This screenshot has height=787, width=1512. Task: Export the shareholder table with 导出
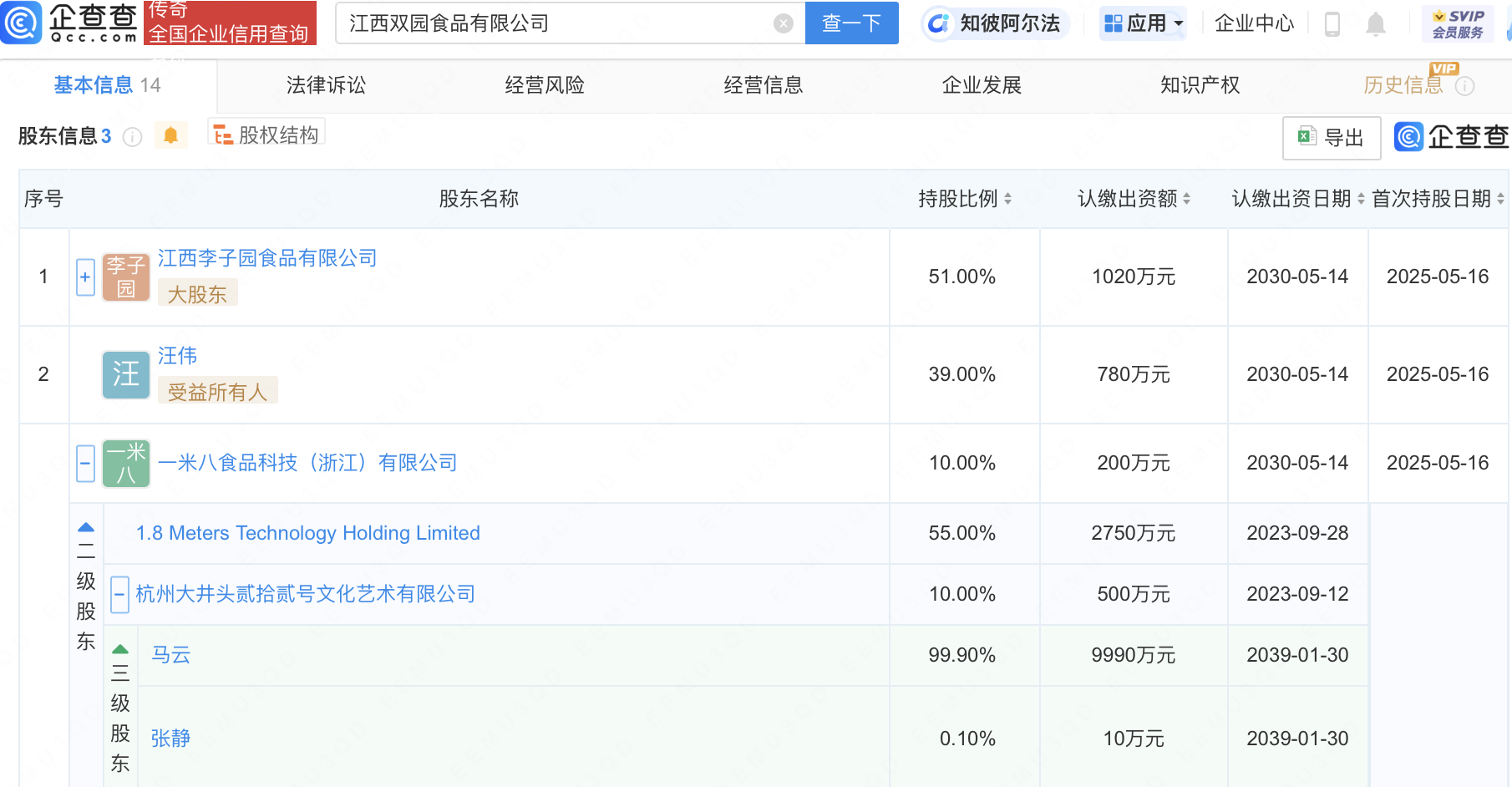tap(1332, 138)
